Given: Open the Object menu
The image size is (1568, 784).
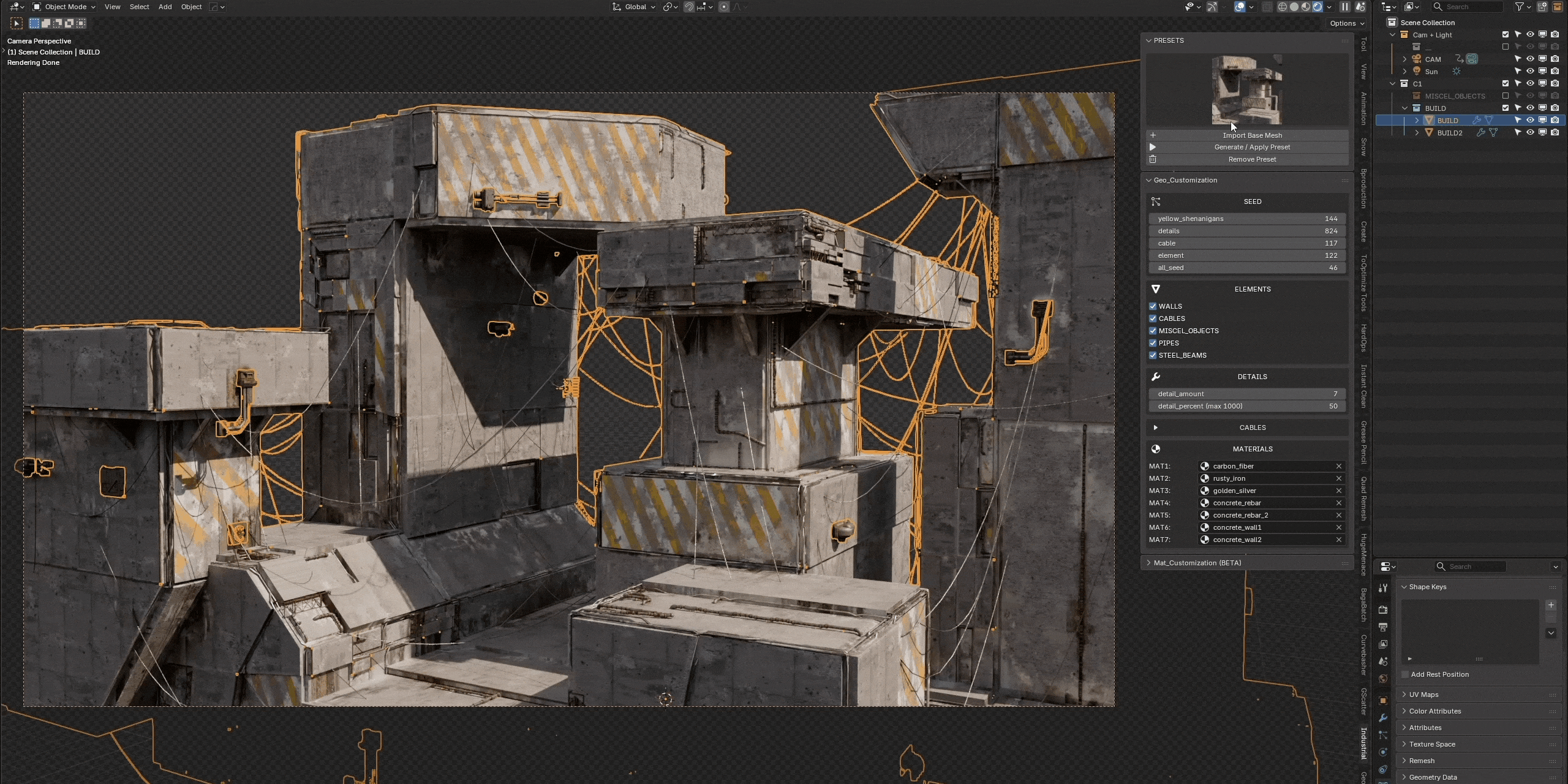Looking at the screenshot, I should point(191,7).
